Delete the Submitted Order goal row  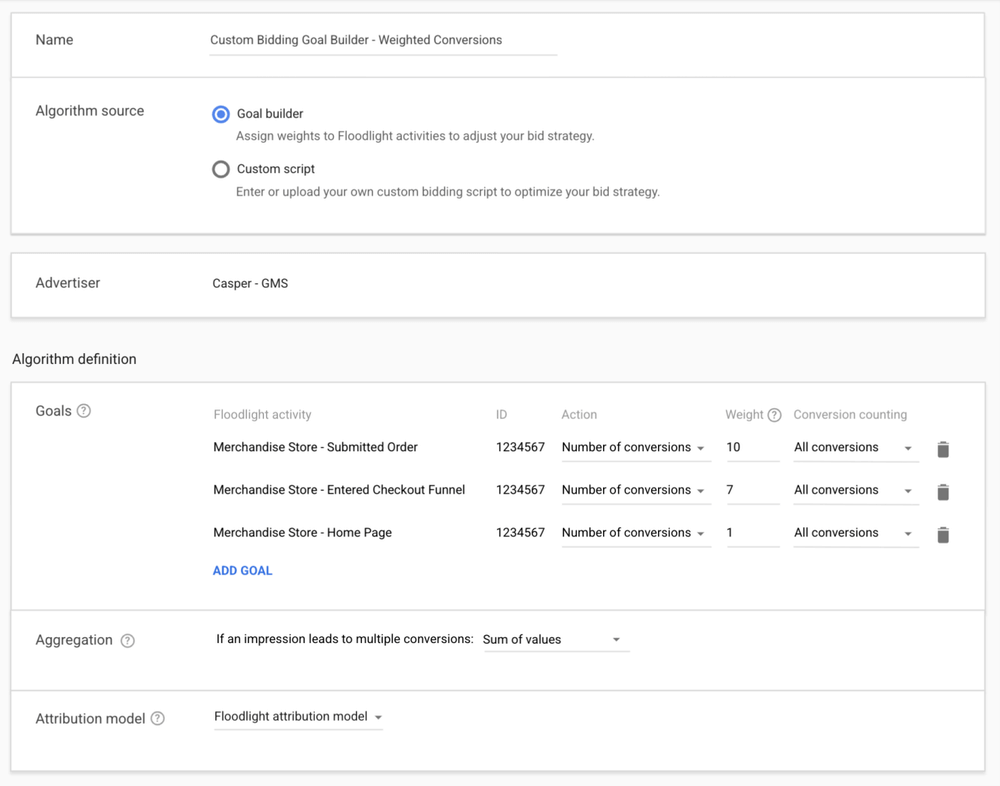coord(942,449)
